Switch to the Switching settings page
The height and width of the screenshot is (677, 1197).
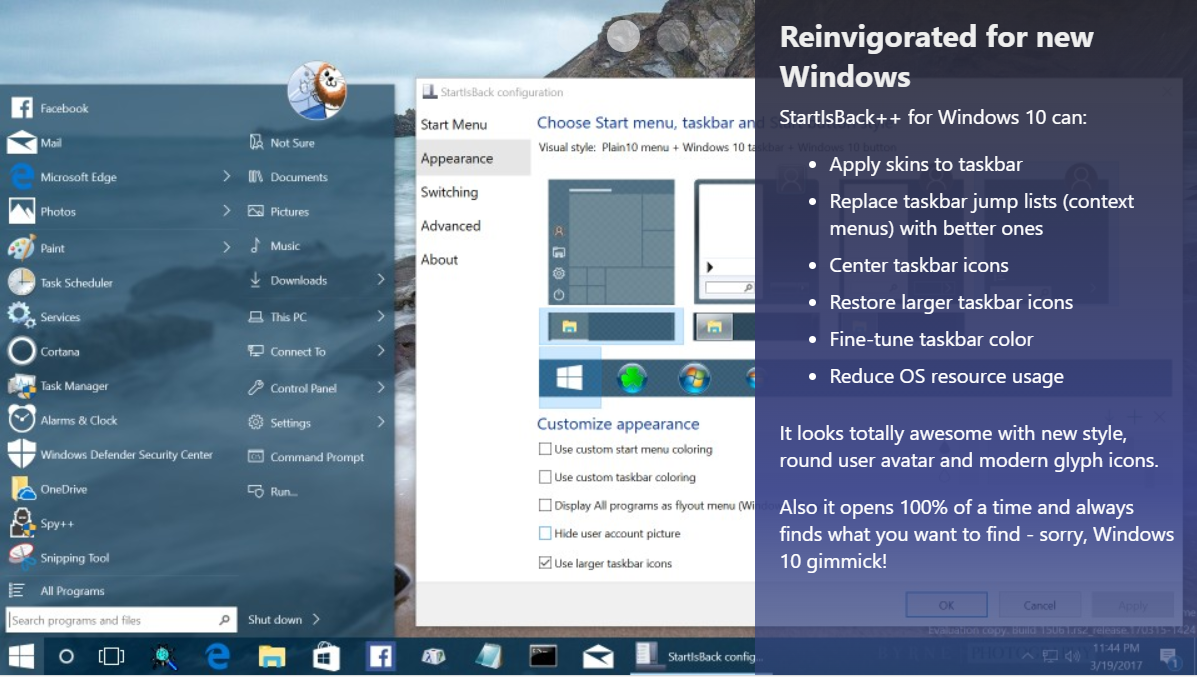pyautogui.click(x=449, y=192)
